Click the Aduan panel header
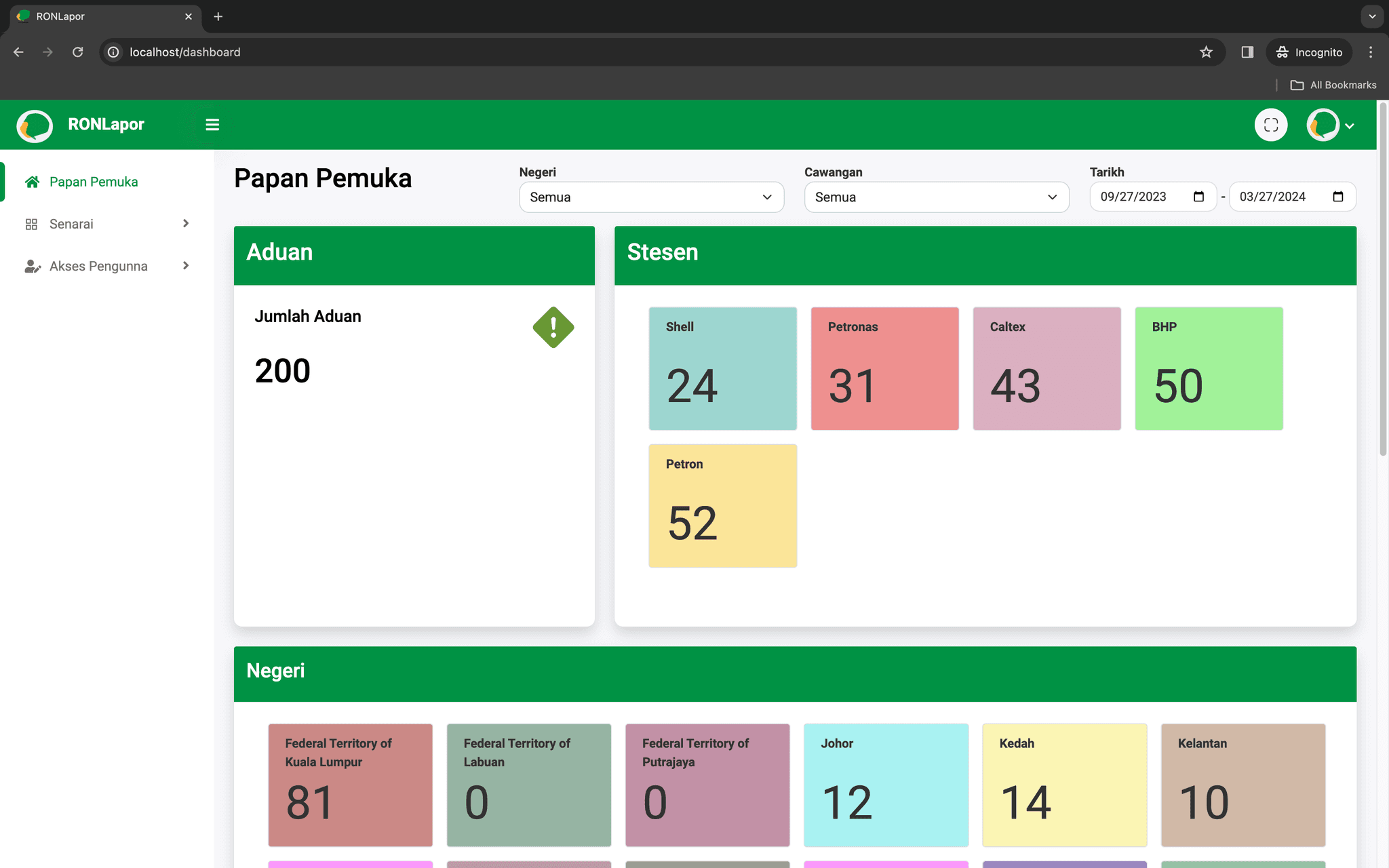1389x868 pixels. point(414,255)
